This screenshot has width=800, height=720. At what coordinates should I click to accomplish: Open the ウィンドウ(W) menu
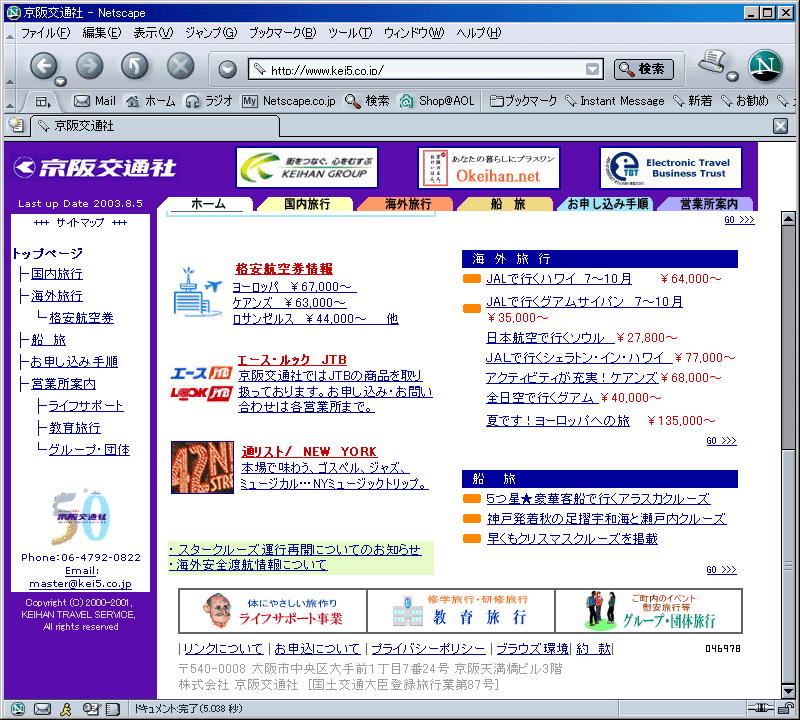tap(414, 33)
